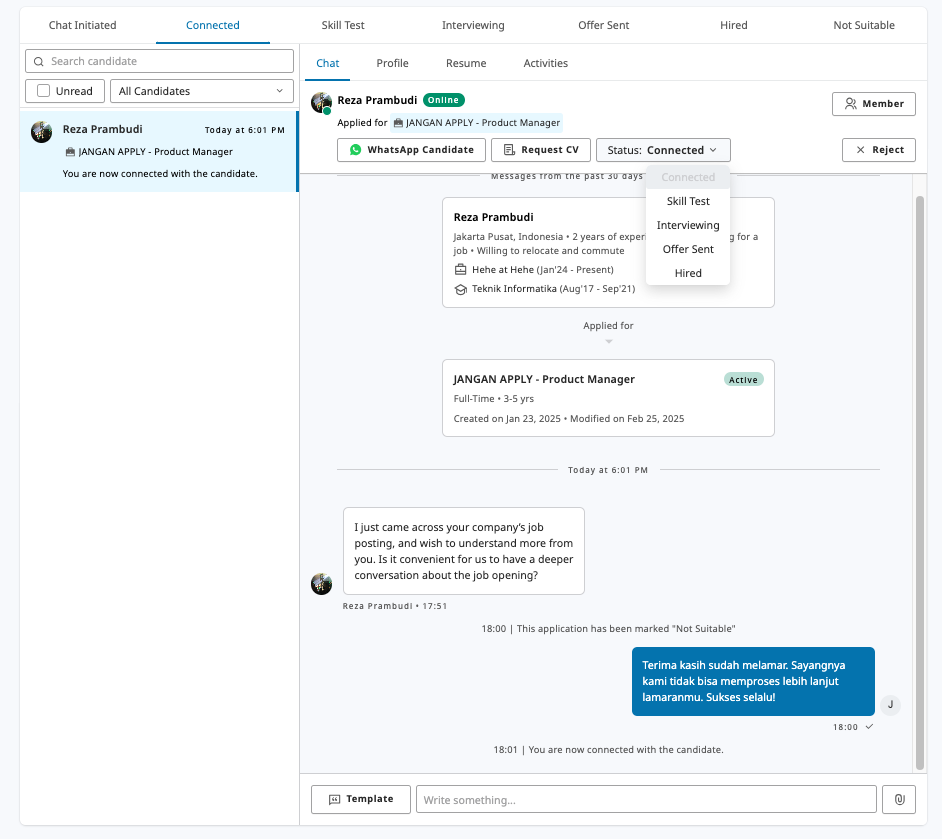Click the Request CV document icon

(x=509, y=150)
